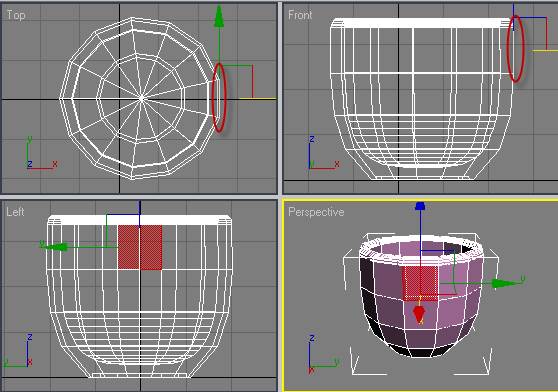Click the Front viewport label
Viewport: 558px width, 392px height.
[300, 15]
